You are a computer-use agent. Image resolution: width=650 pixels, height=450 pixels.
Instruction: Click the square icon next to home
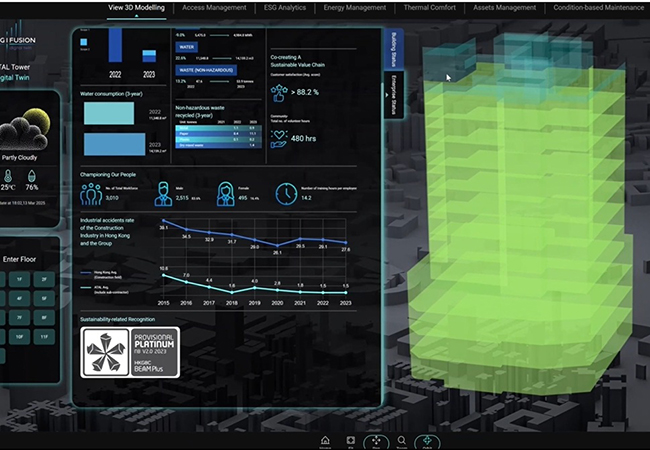tap(350, 440)
